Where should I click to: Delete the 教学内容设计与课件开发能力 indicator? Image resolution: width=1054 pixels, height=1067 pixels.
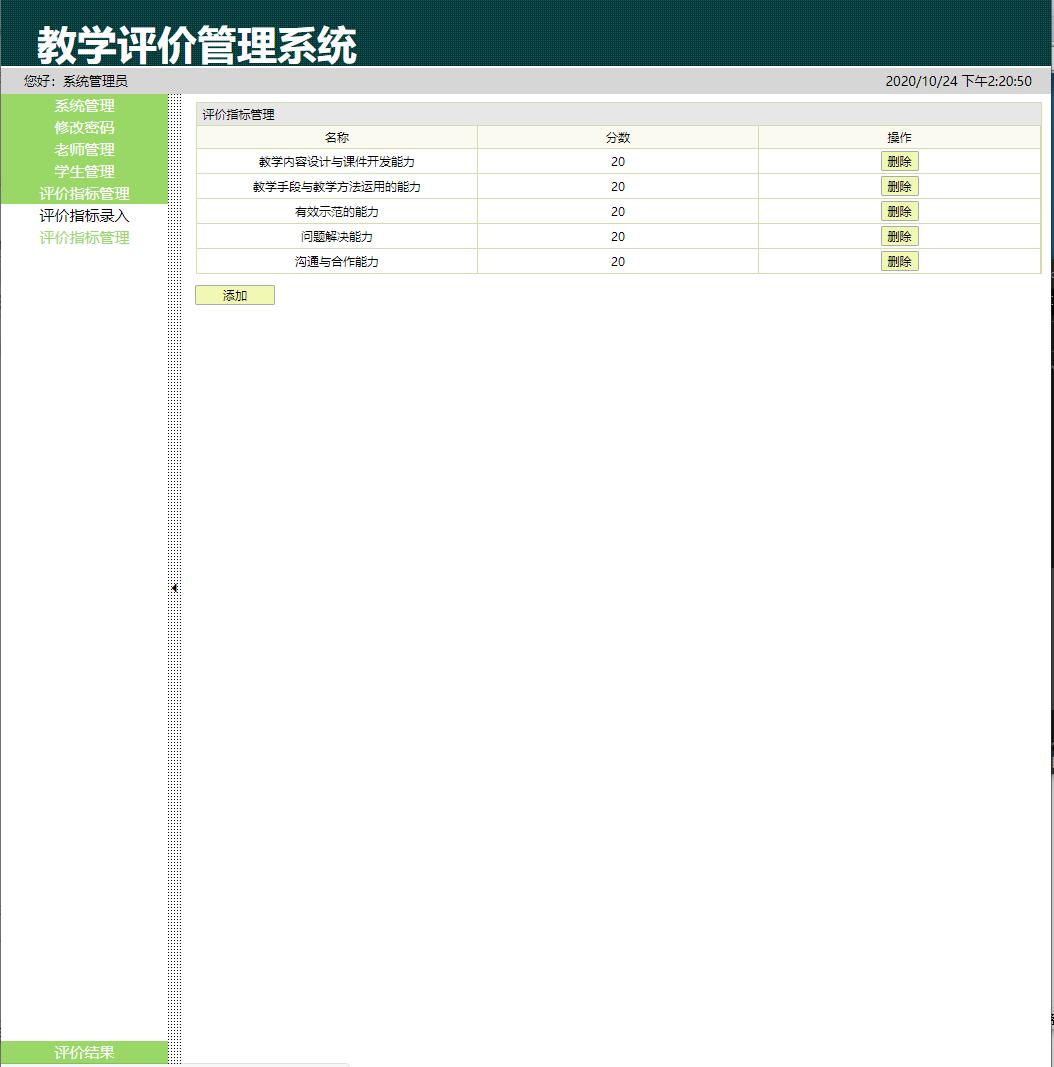coord(898,160)
